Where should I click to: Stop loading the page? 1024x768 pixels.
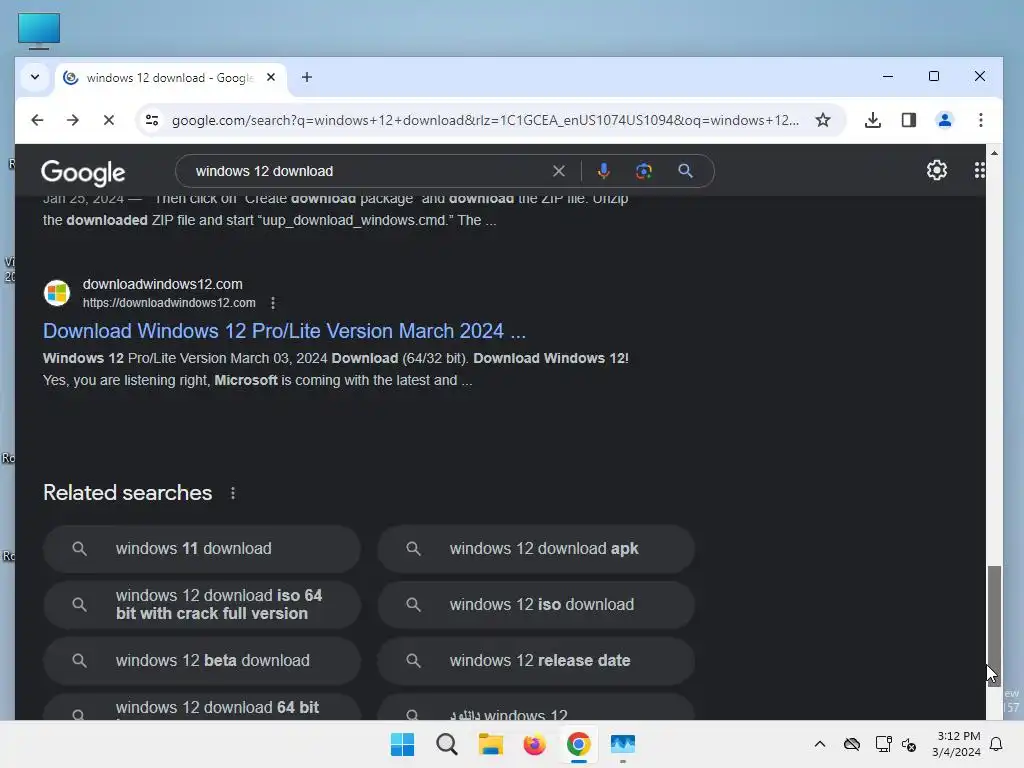tap(109, 120)
